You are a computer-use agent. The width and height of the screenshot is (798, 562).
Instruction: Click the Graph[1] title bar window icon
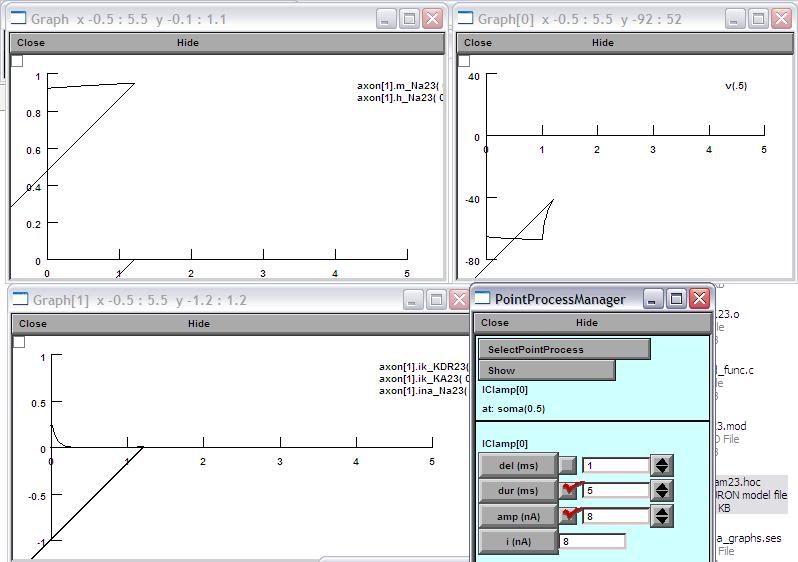[21, 300]
